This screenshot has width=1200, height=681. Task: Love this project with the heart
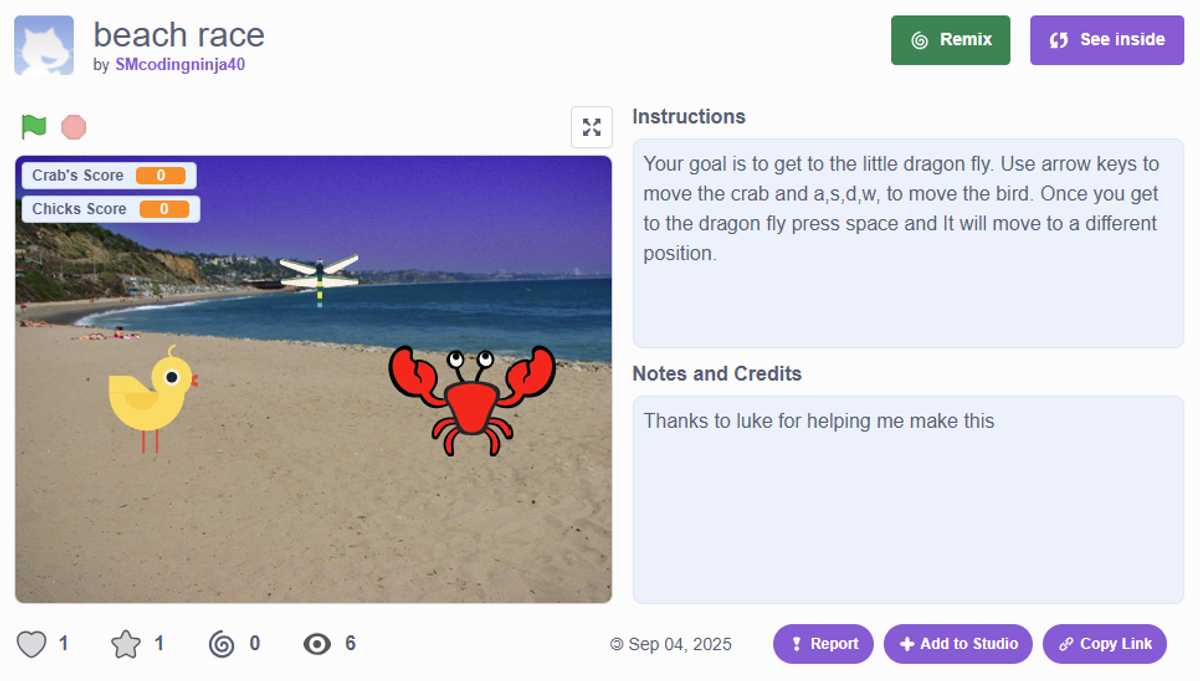(x=32, y=644)
